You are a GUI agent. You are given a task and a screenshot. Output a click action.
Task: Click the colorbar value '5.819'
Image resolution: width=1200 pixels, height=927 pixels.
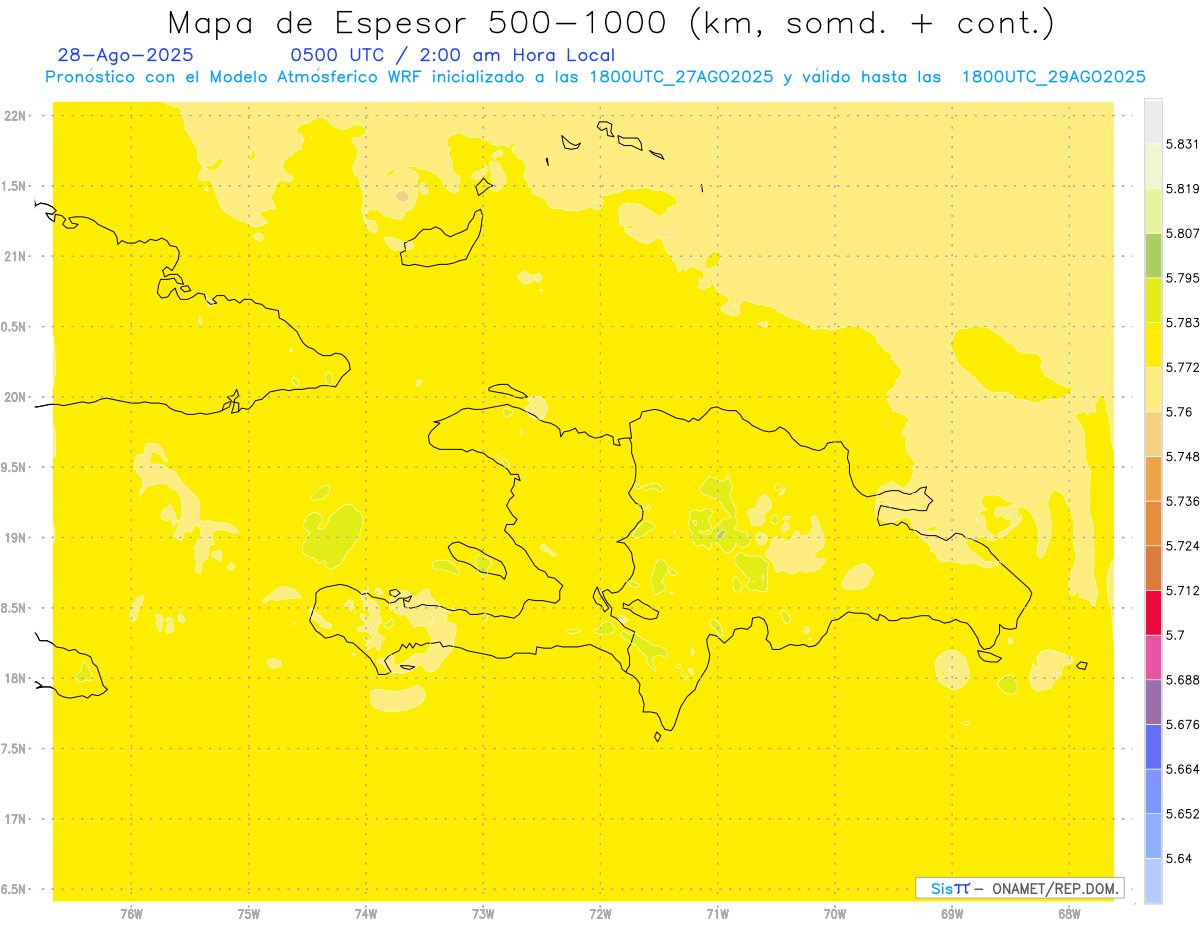click(x=1183, y=188)
